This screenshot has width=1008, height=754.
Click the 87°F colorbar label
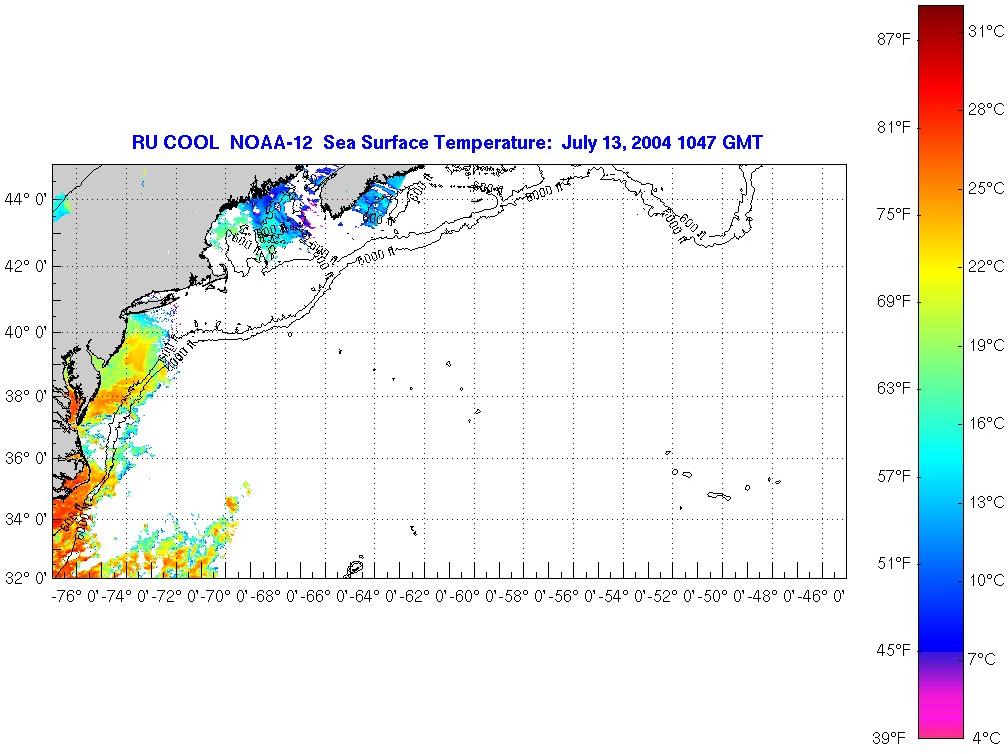coord(894,40)
